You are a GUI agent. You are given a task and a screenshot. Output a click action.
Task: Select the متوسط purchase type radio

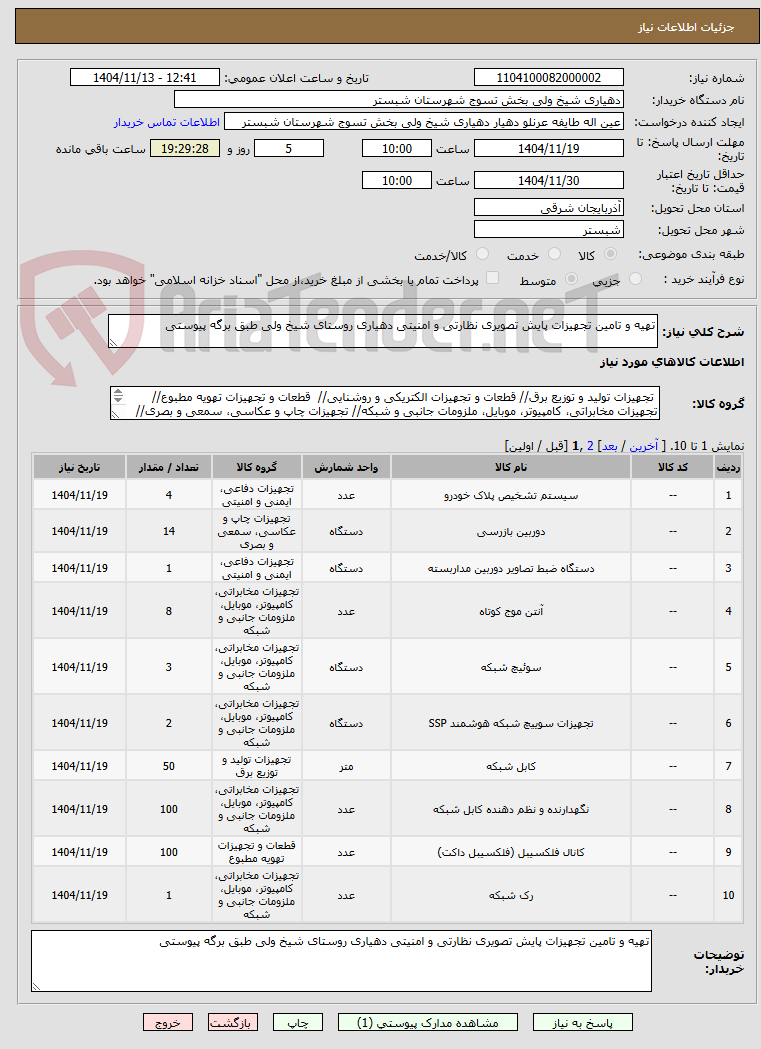572,279
